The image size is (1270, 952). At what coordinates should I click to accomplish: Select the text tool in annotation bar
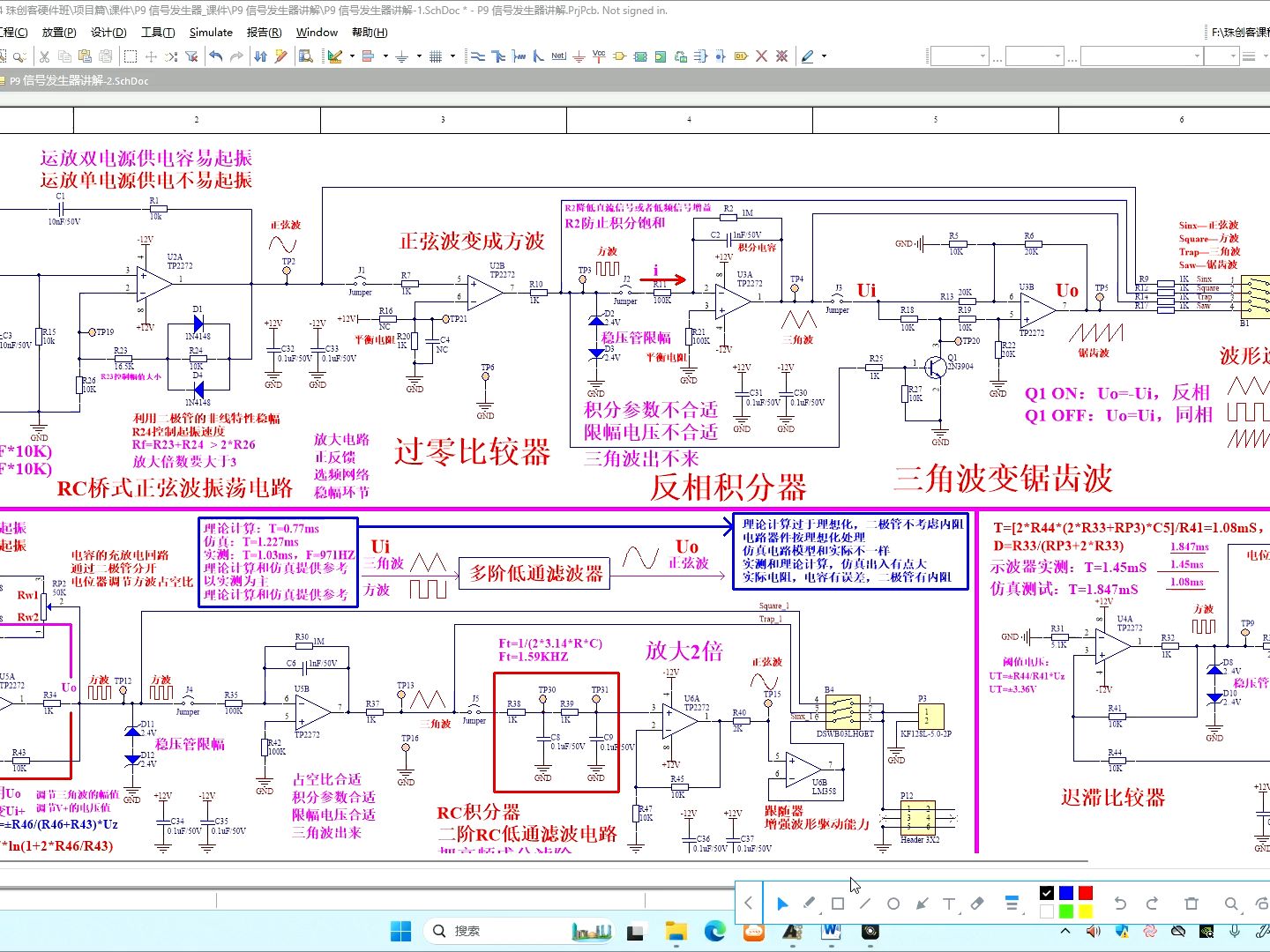[x=949, y=904]
